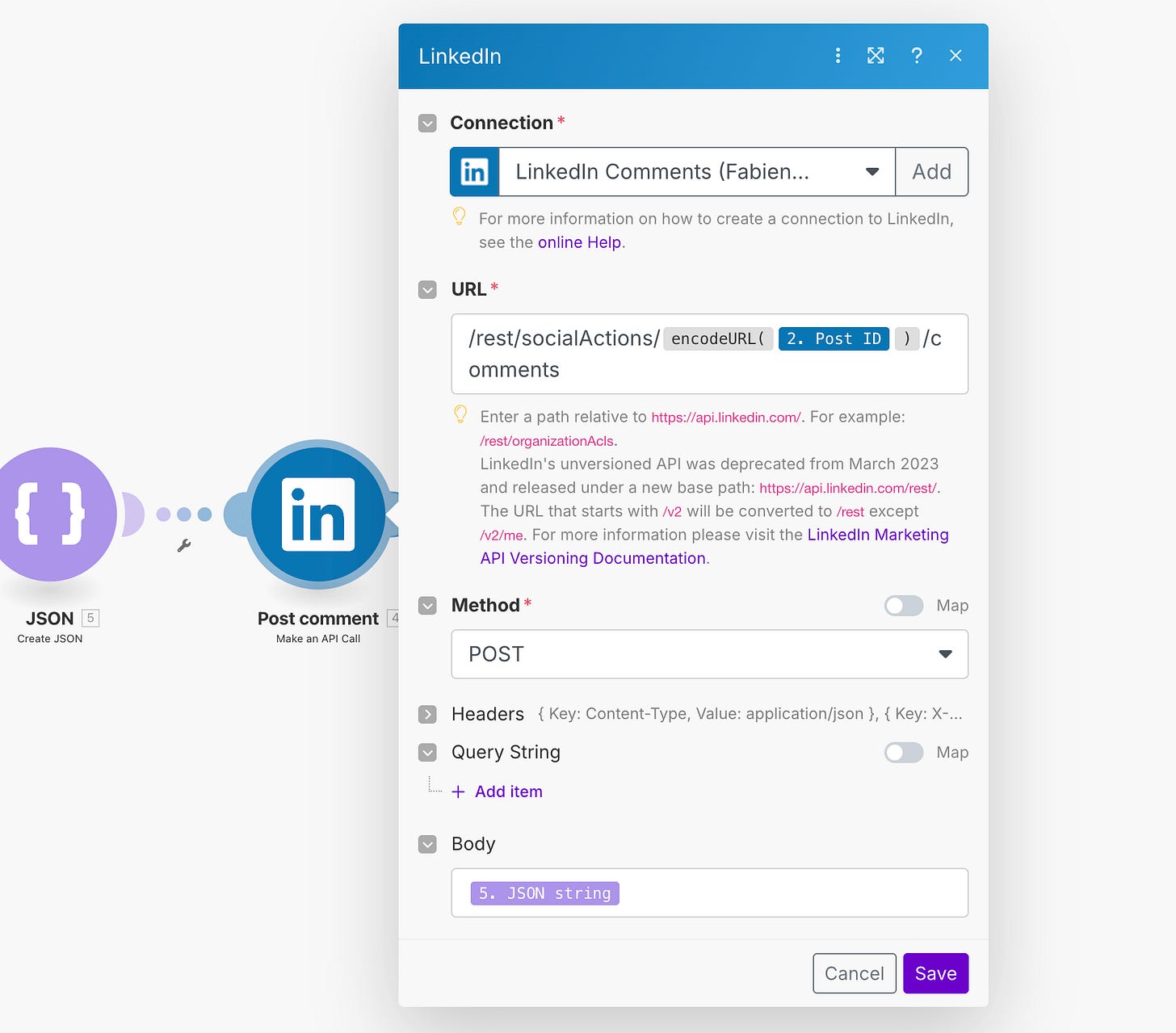This screenshot has width=1176, height=1033.
Task: Select the 2. Post ID token
Action: (834, 338)
